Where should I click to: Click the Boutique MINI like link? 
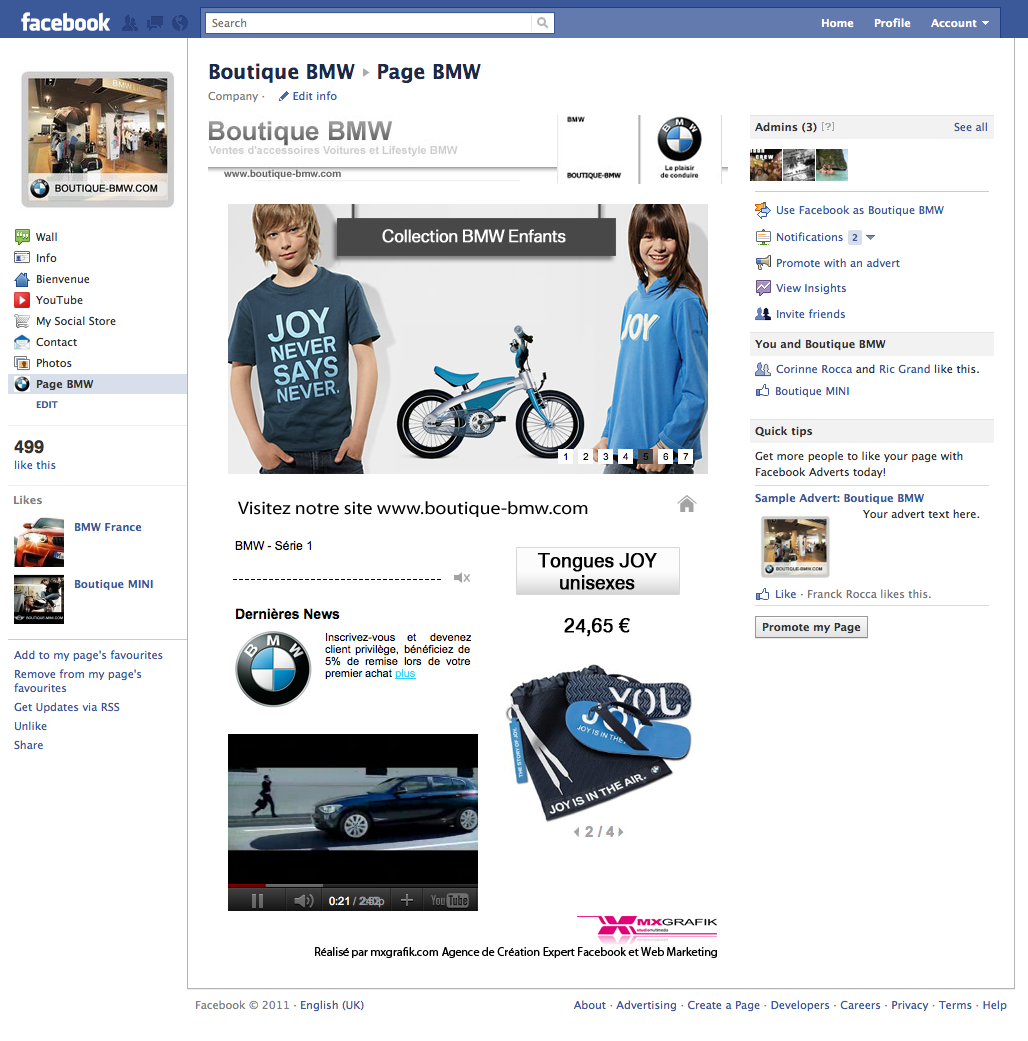[812, 391]
